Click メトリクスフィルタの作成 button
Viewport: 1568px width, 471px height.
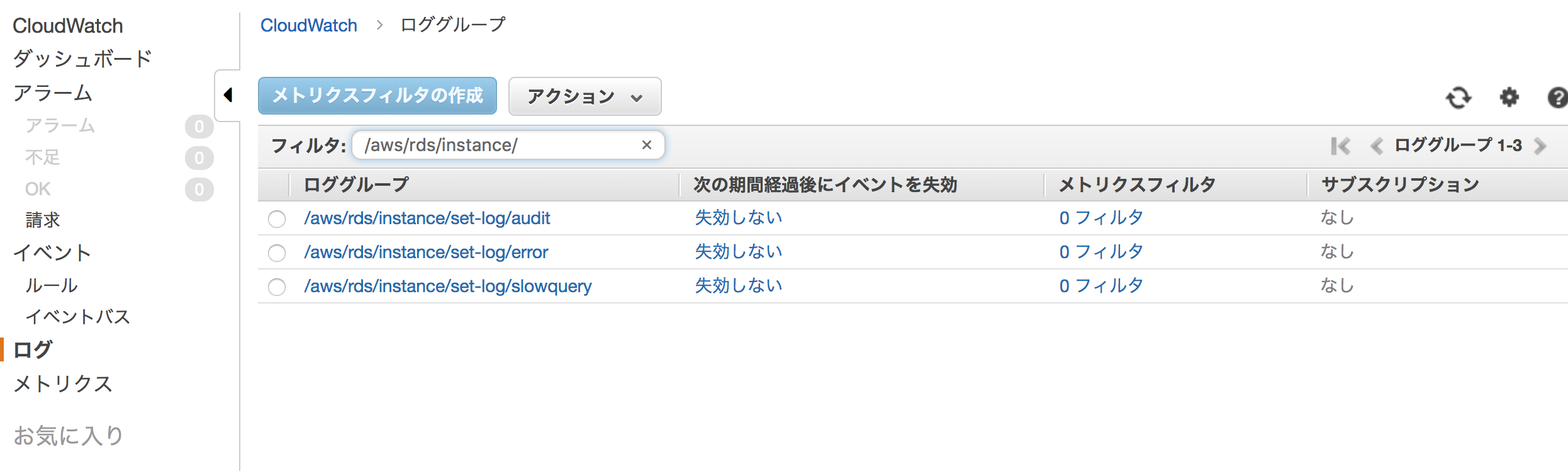click(378, 96)
